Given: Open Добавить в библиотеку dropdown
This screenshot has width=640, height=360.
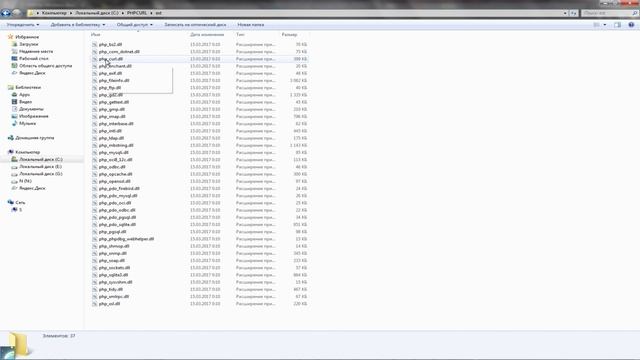Looking at the screenshot, I should [78, 25].
